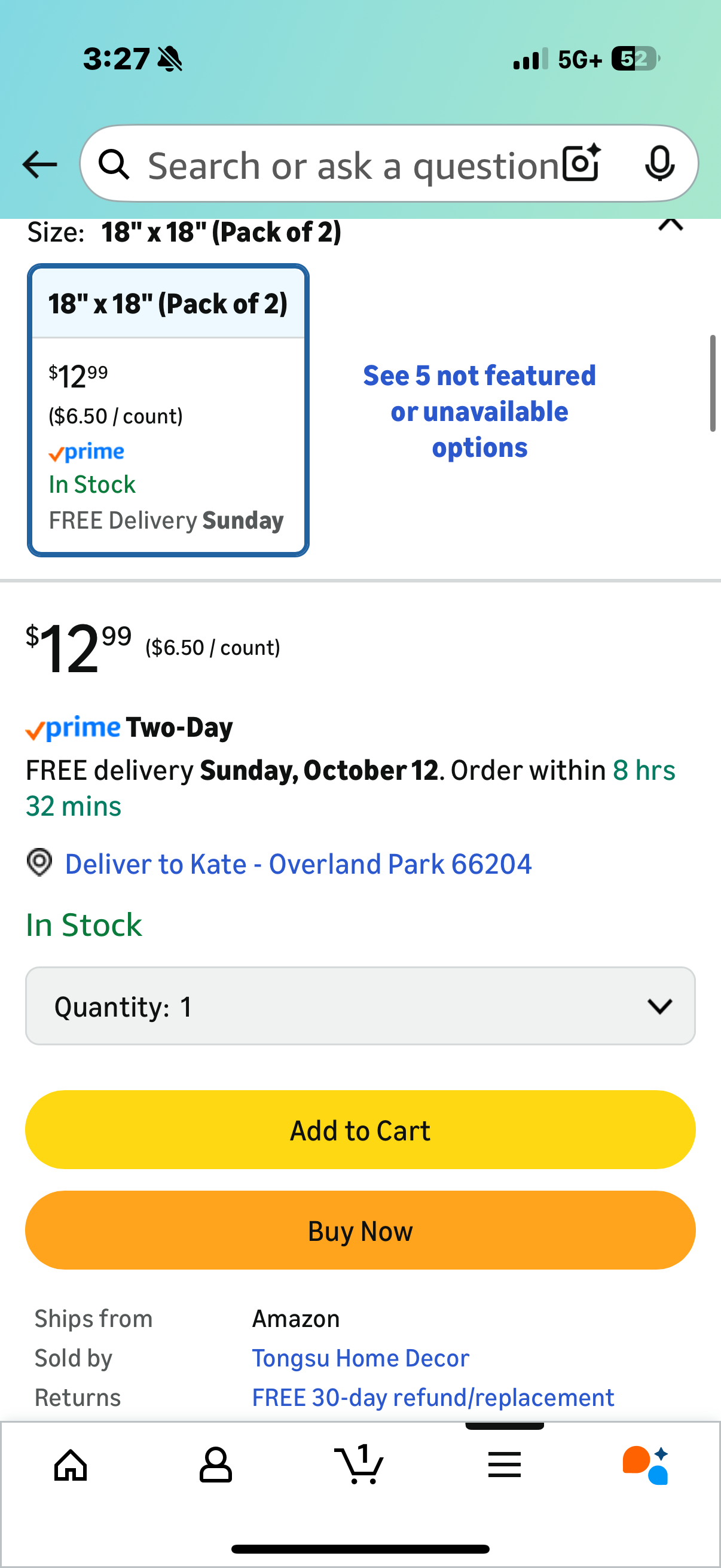Click the search or ask a question field
The width and height of the screenshot is (721, 1568).
pos(353,165)
